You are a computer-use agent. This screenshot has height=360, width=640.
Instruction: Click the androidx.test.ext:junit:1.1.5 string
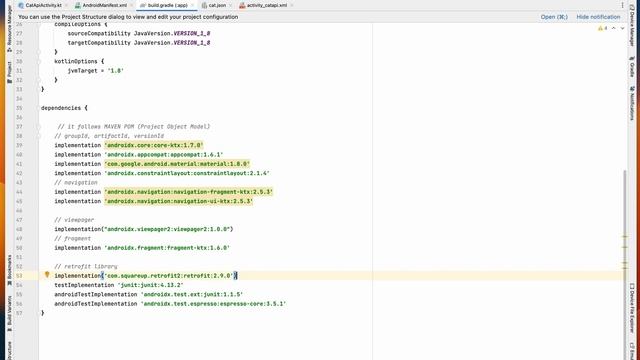pyautogui.click(x=192, y=294)
